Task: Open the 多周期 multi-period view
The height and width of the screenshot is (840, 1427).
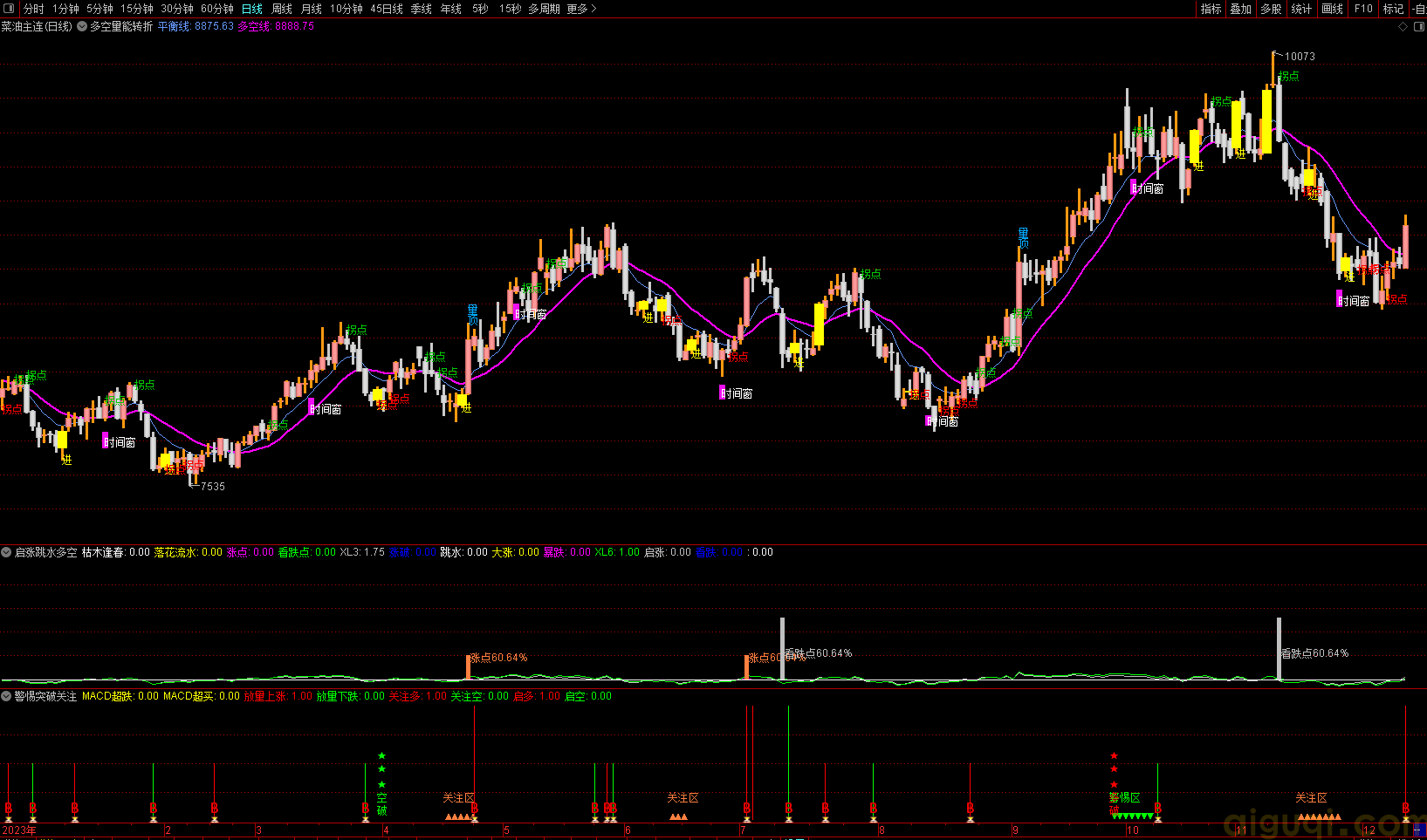Action: click(x=544, y=9)
